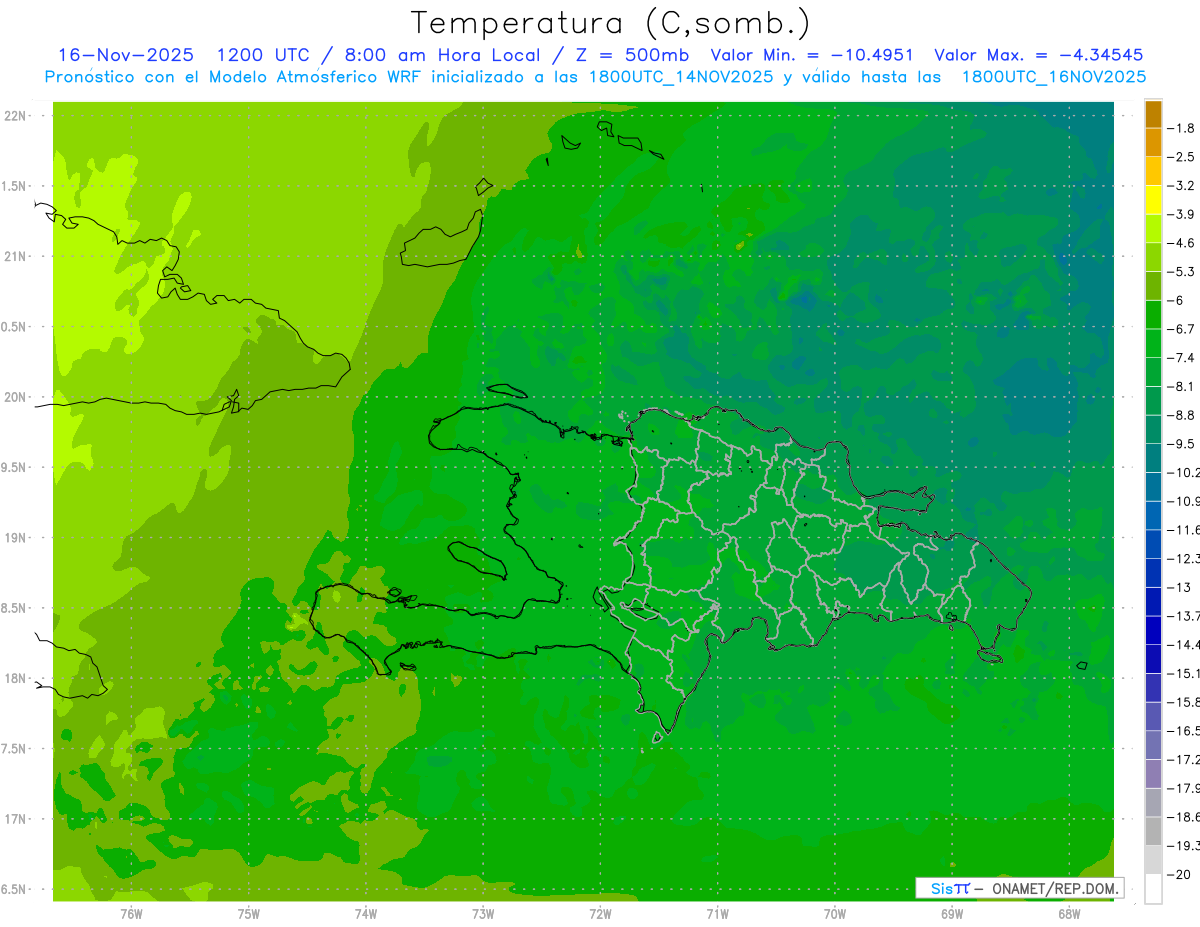Pick the purple swatch between -17.2 and -17.9
The width and height of the screenshot is (1200, 927).
(x=1153, y=774)
